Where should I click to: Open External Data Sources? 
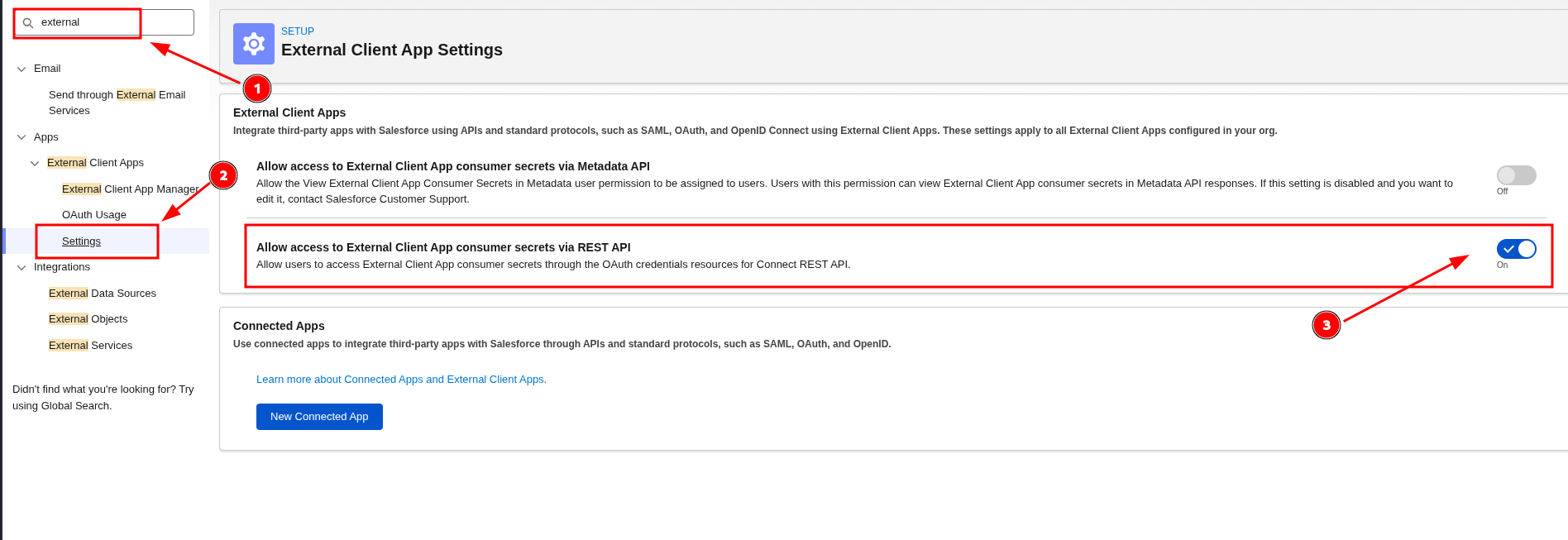click(x=103, y=294)
